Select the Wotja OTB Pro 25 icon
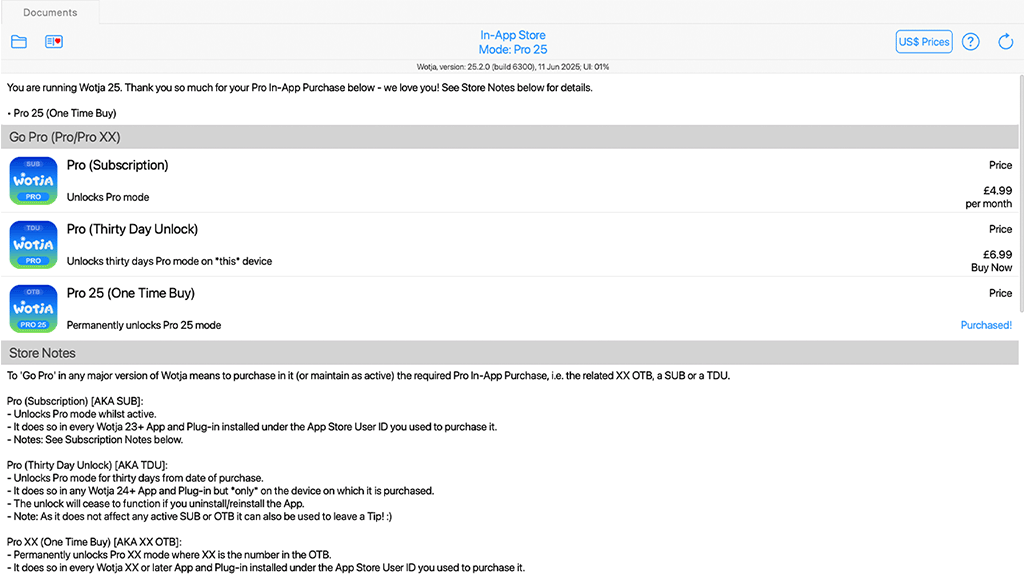This screenshot has height=576, width=1024. [x=33, y=309]
